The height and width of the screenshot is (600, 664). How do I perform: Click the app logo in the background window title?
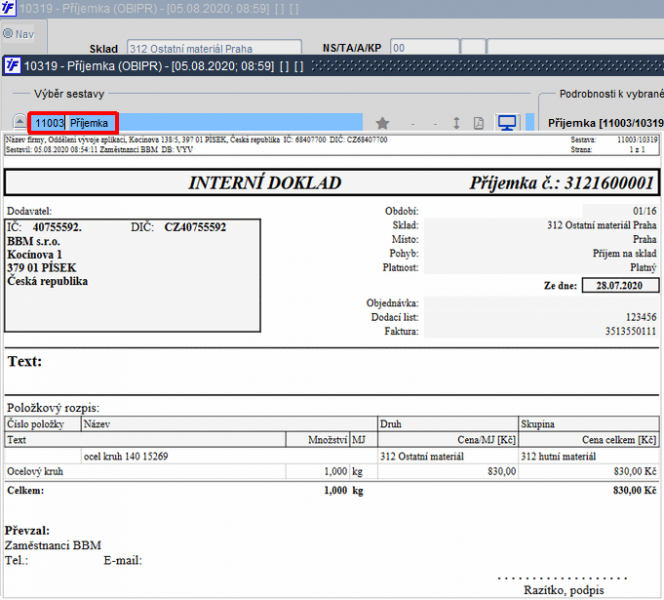tap(7, 8)
